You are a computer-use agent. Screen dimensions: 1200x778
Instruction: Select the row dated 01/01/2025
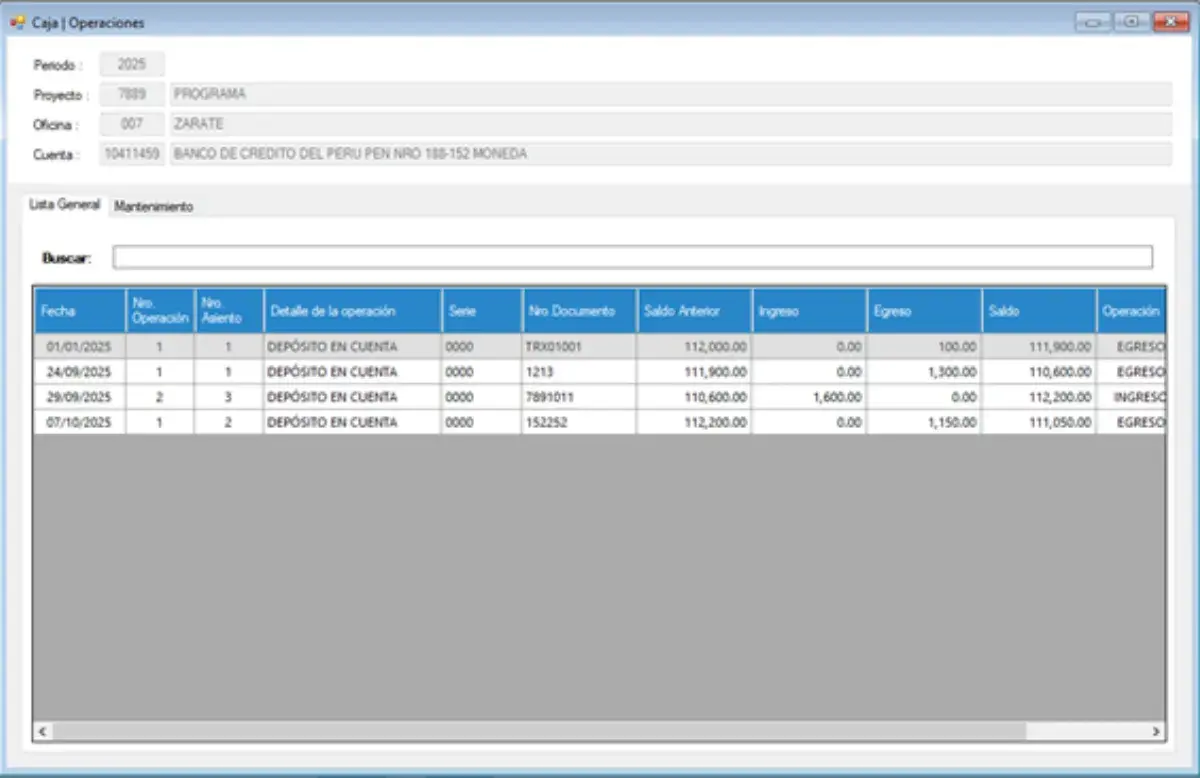pos(600,347)
